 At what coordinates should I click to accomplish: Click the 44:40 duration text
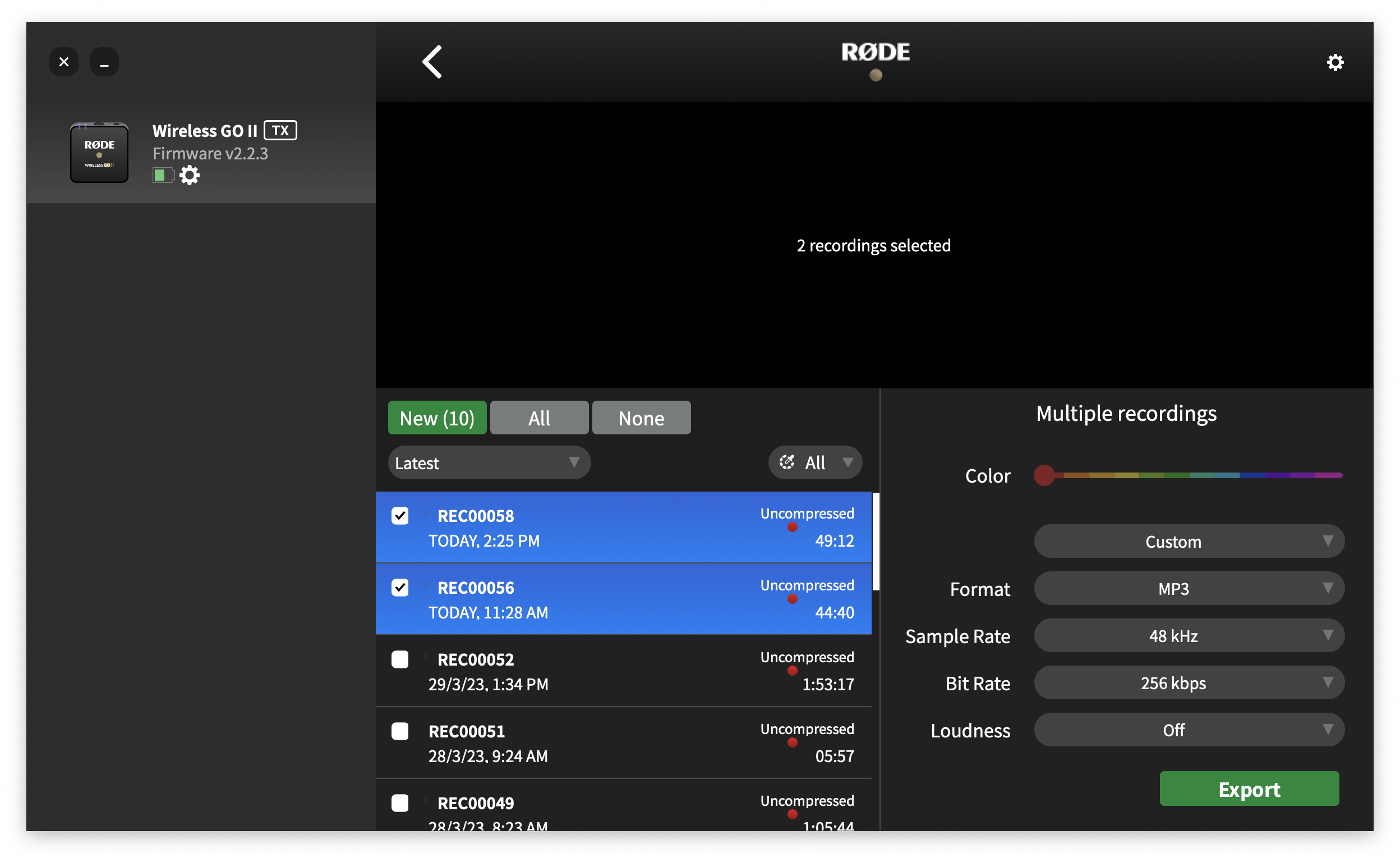835,612
